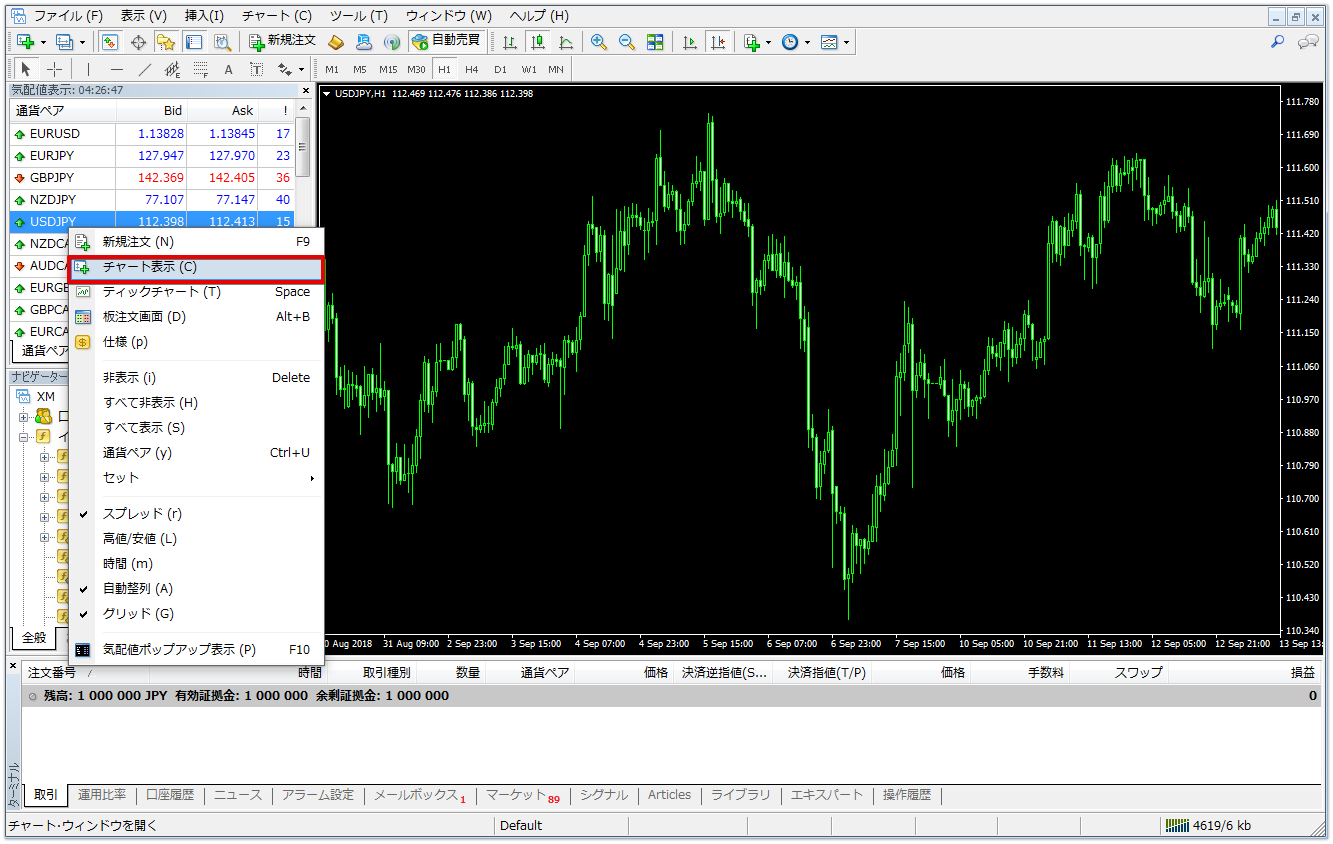The width and height of the screenshot is (1333, 844).
Task: Click the zoom out magnifier icon
Action: (x=627, y=42)
